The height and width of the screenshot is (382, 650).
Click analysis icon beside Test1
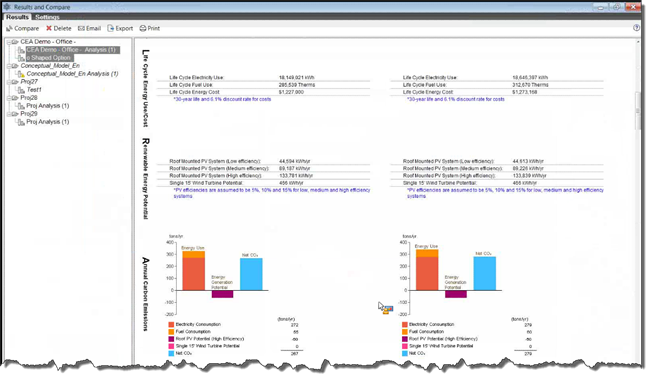21,90
